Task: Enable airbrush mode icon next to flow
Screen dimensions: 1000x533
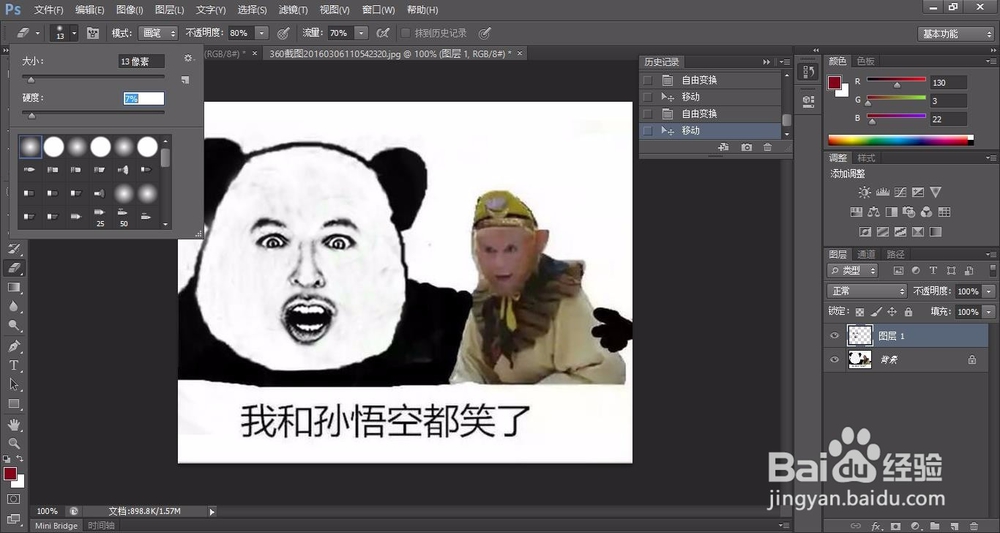Action: 383,33
